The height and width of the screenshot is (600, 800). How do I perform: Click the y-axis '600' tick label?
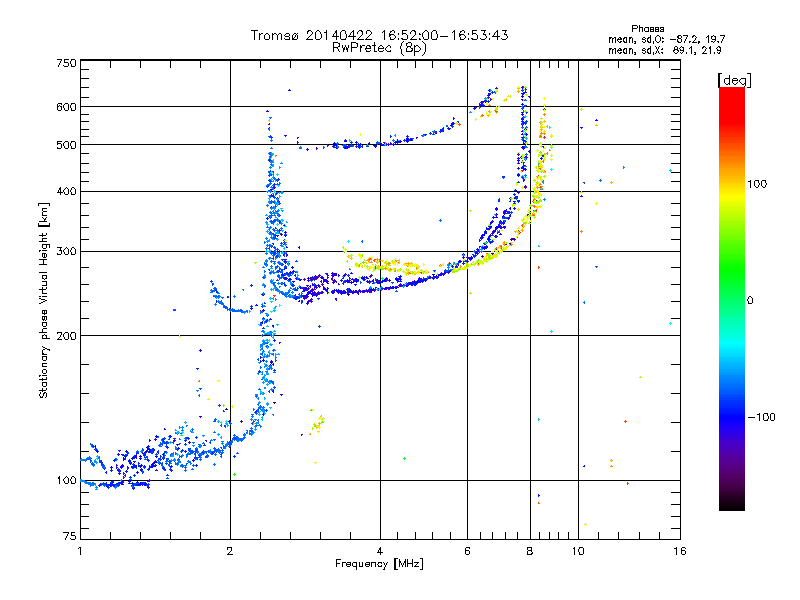click(66, 107)
